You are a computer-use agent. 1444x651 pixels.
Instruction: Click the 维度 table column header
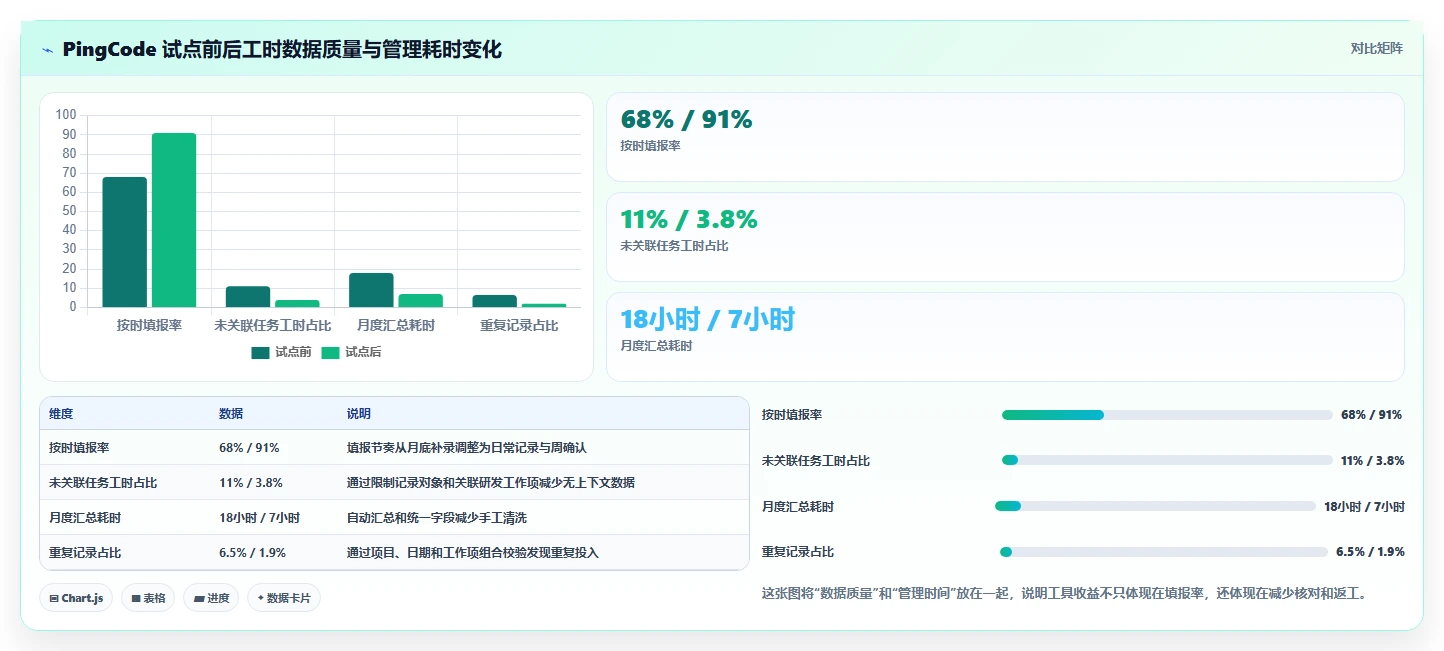click(x=61, y=414)
